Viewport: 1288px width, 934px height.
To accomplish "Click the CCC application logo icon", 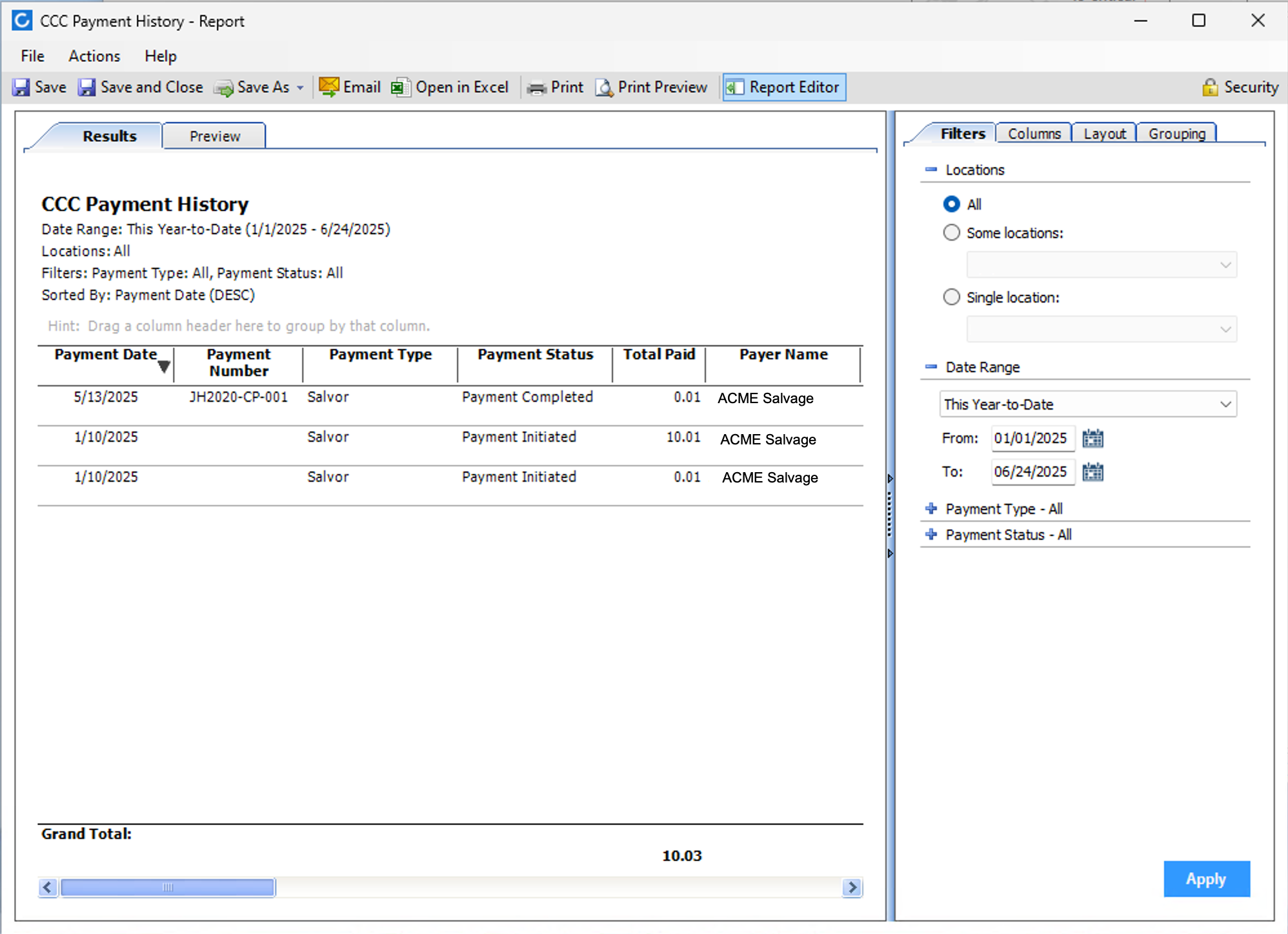I will (22, 21).
